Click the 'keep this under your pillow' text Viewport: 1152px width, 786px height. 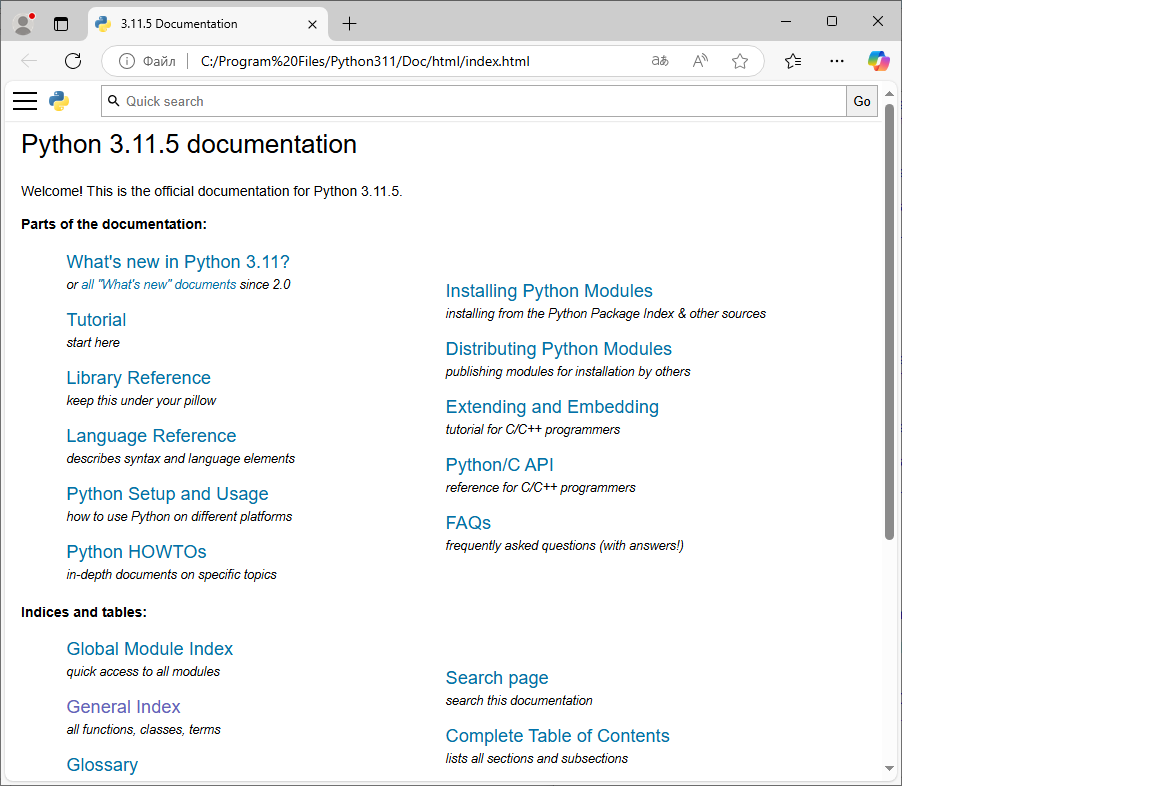click(x=141, y=401)
